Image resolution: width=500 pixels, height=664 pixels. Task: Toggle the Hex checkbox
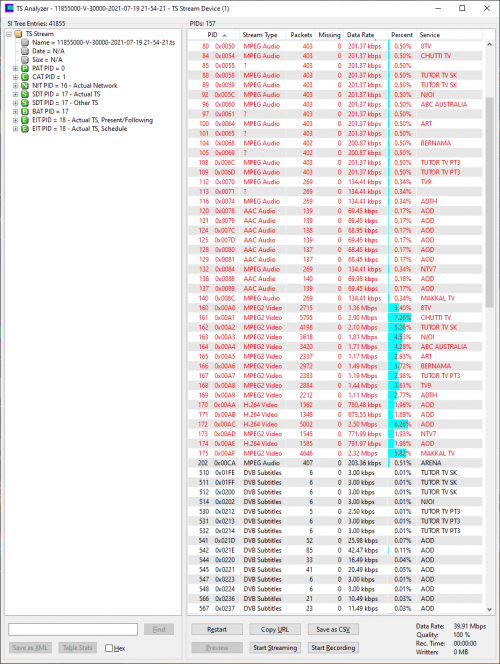coord(109,648)
